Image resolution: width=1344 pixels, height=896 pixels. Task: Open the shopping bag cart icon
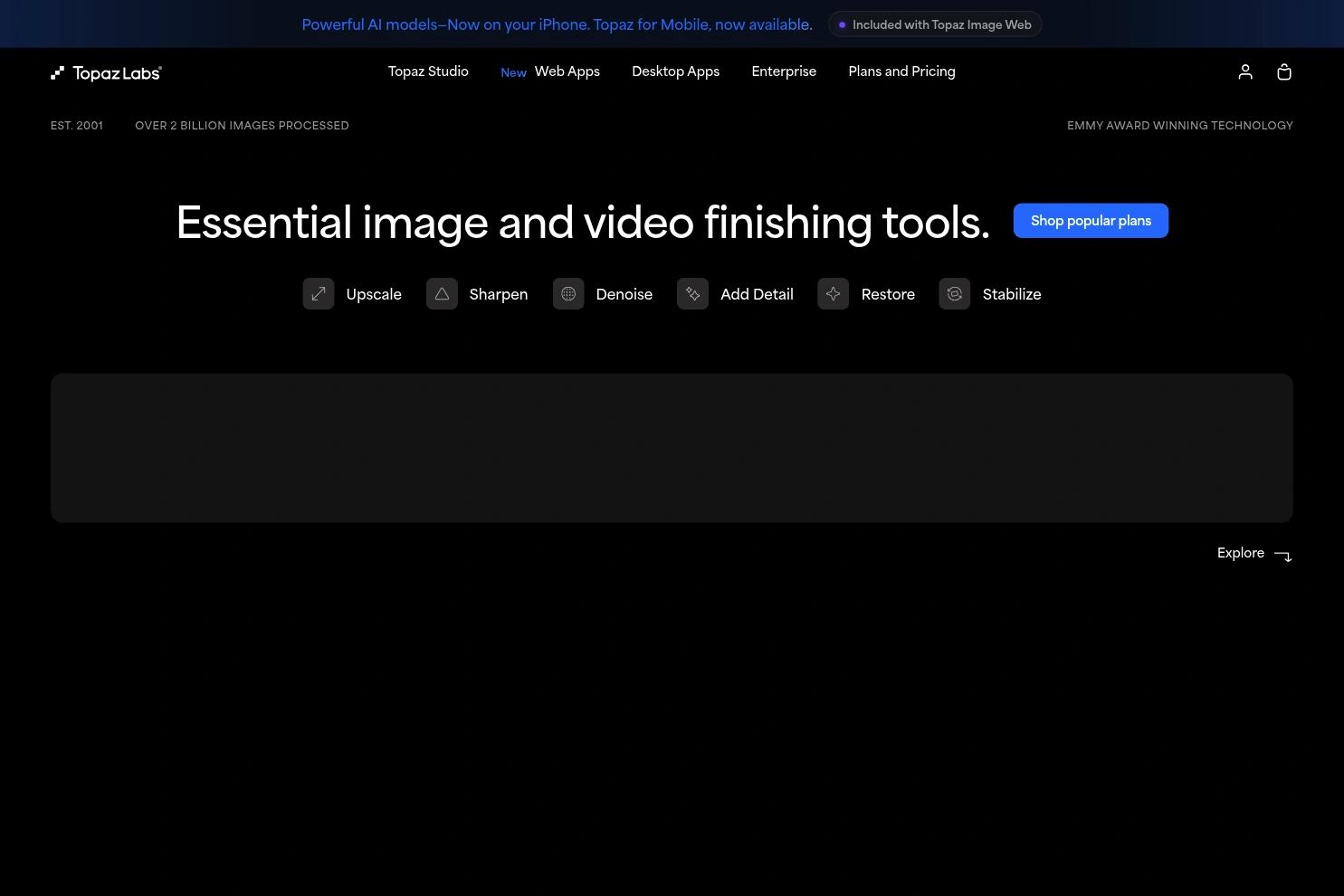[1283, 71]
